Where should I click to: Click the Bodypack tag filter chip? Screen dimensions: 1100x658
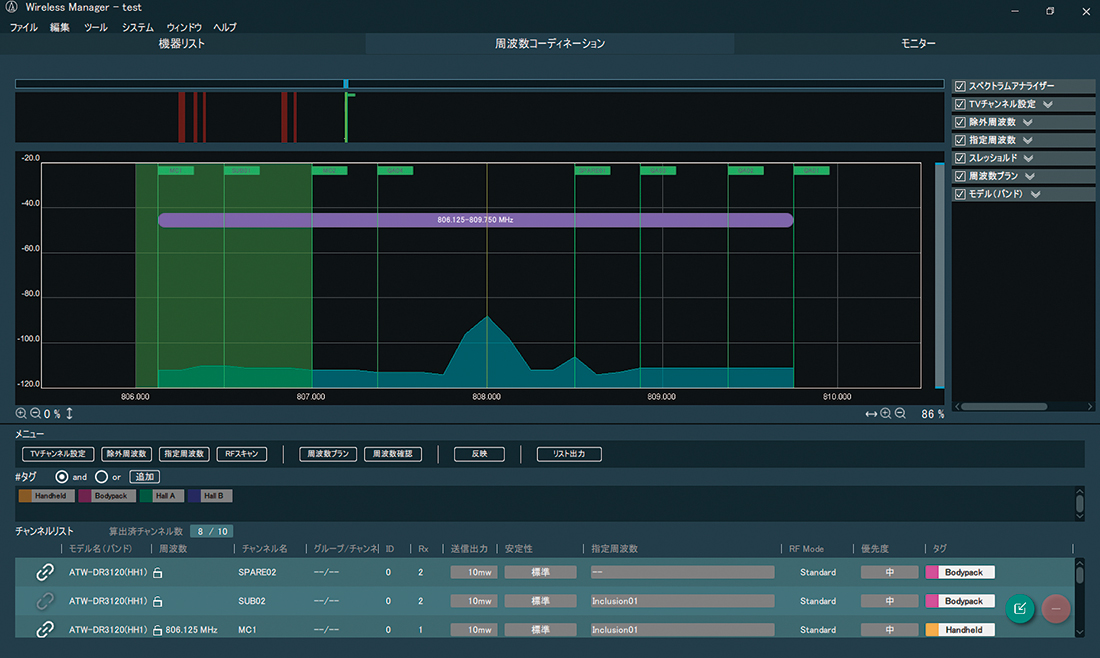(105, 496)
